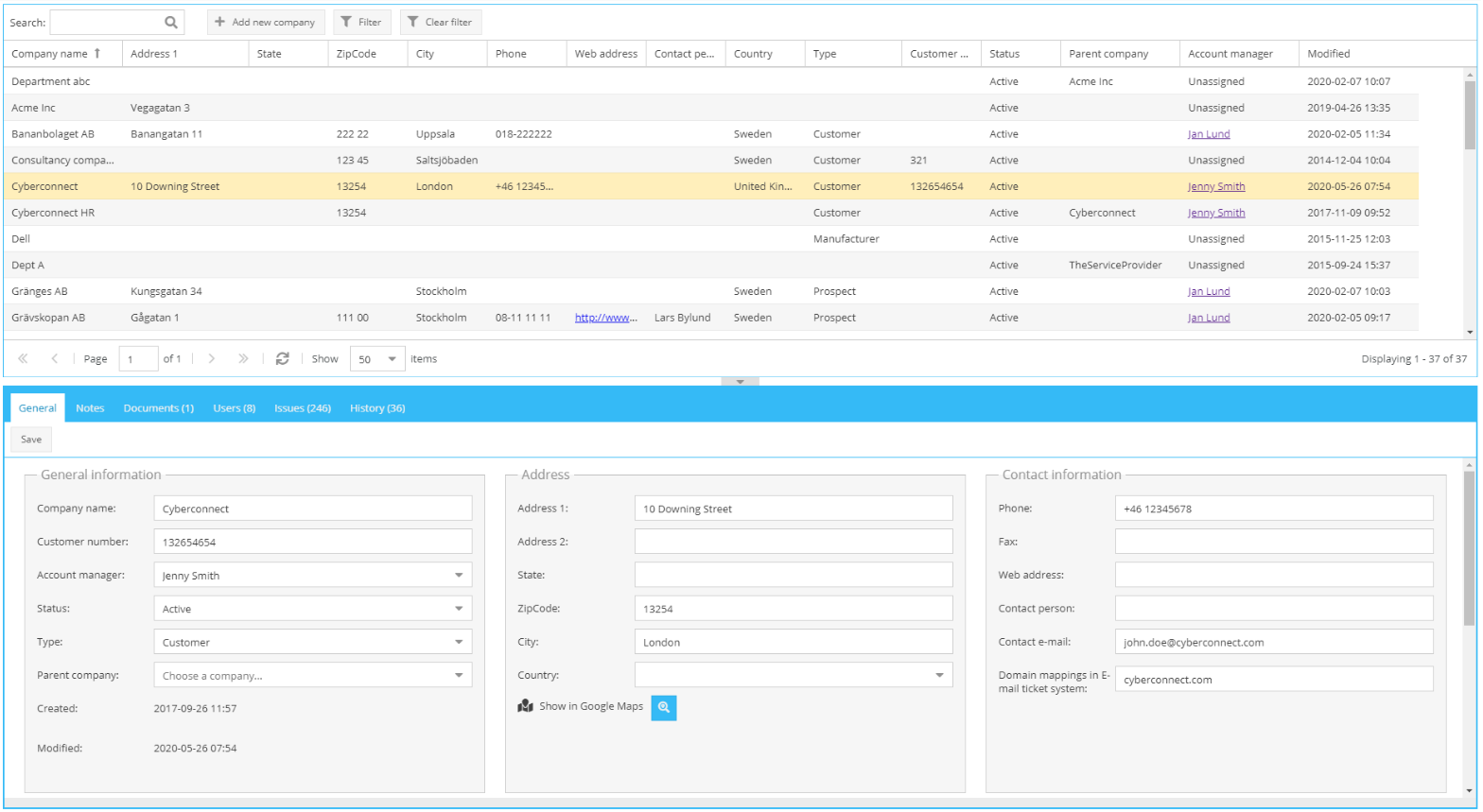Click Clear filter button
The image size is (1483, 812).
click(x=441, y=22)
